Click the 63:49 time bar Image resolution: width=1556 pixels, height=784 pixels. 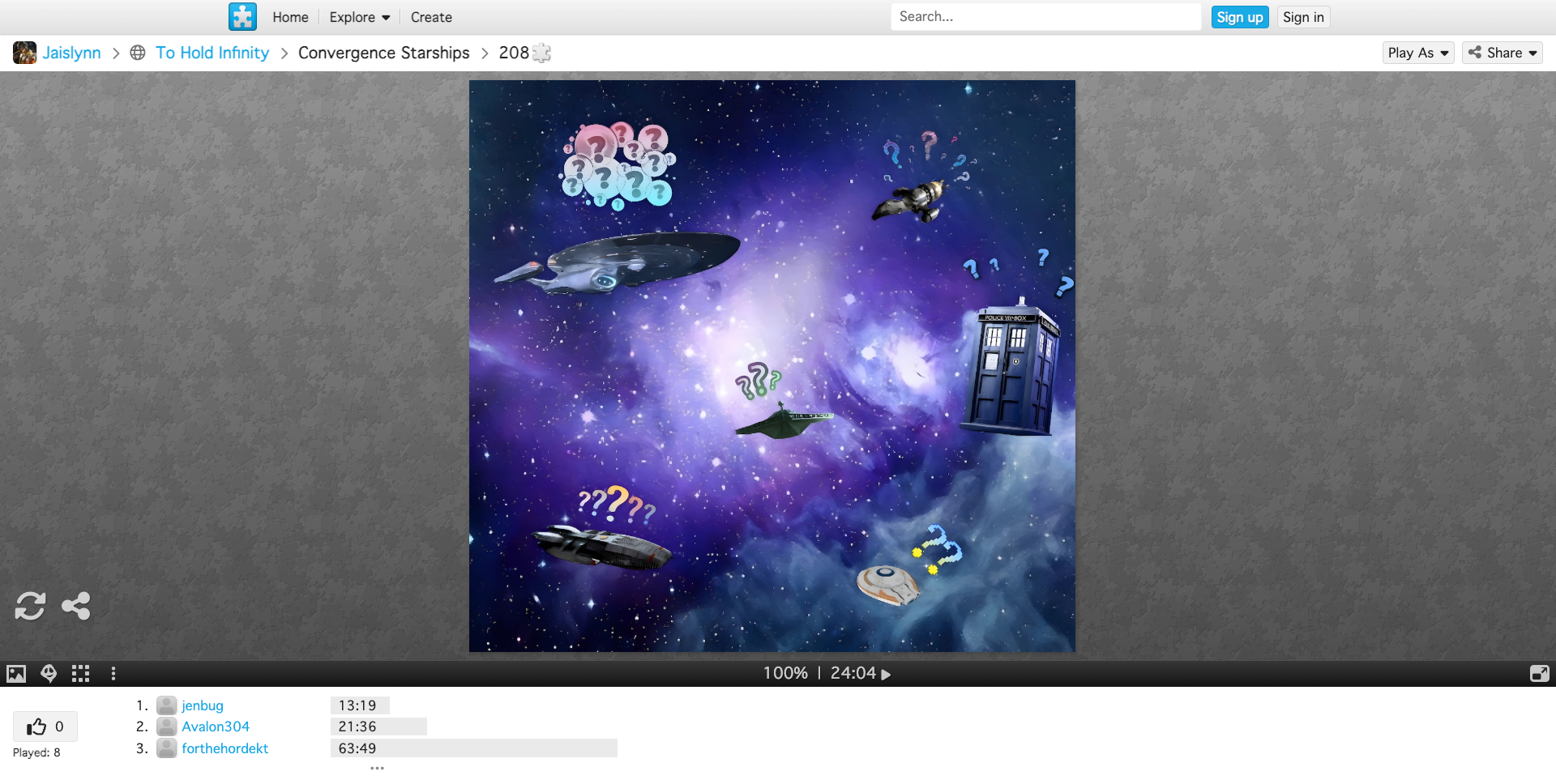tap(474, 748)
